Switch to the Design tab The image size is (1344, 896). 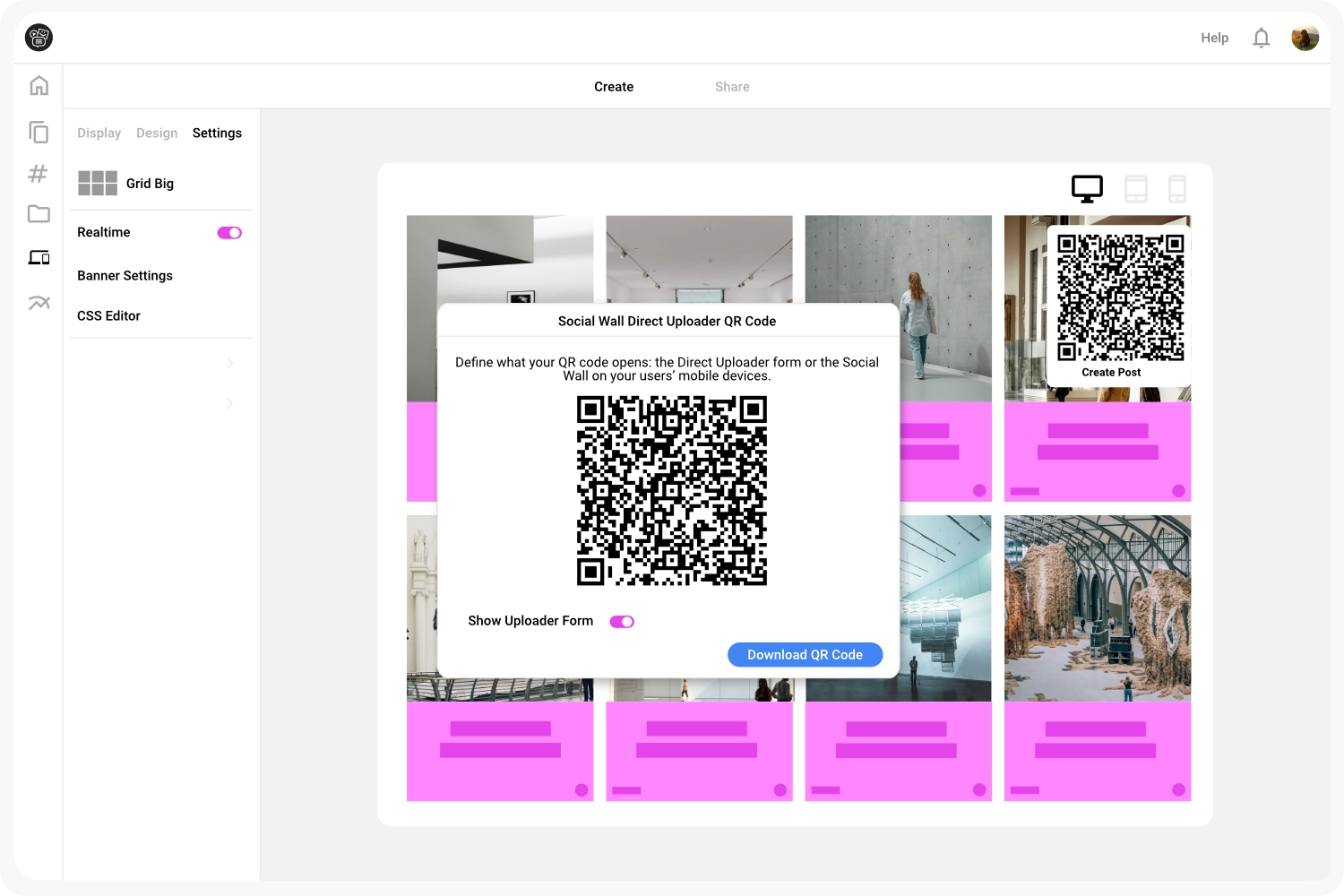click(x=157, y=134)
